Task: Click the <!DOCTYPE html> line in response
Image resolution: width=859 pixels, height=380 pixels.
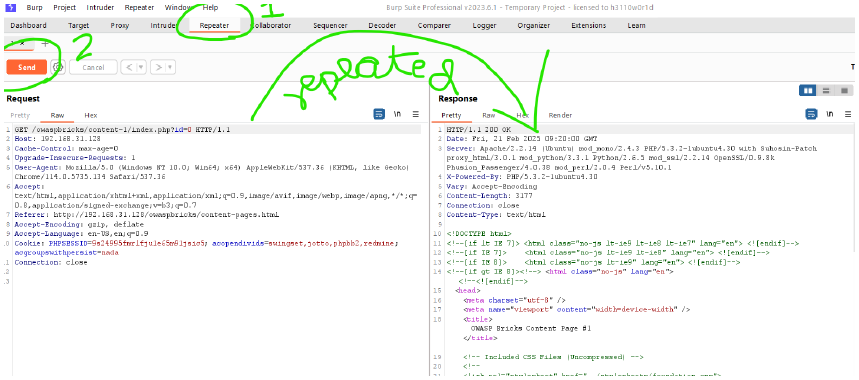Action: point(479,234)
